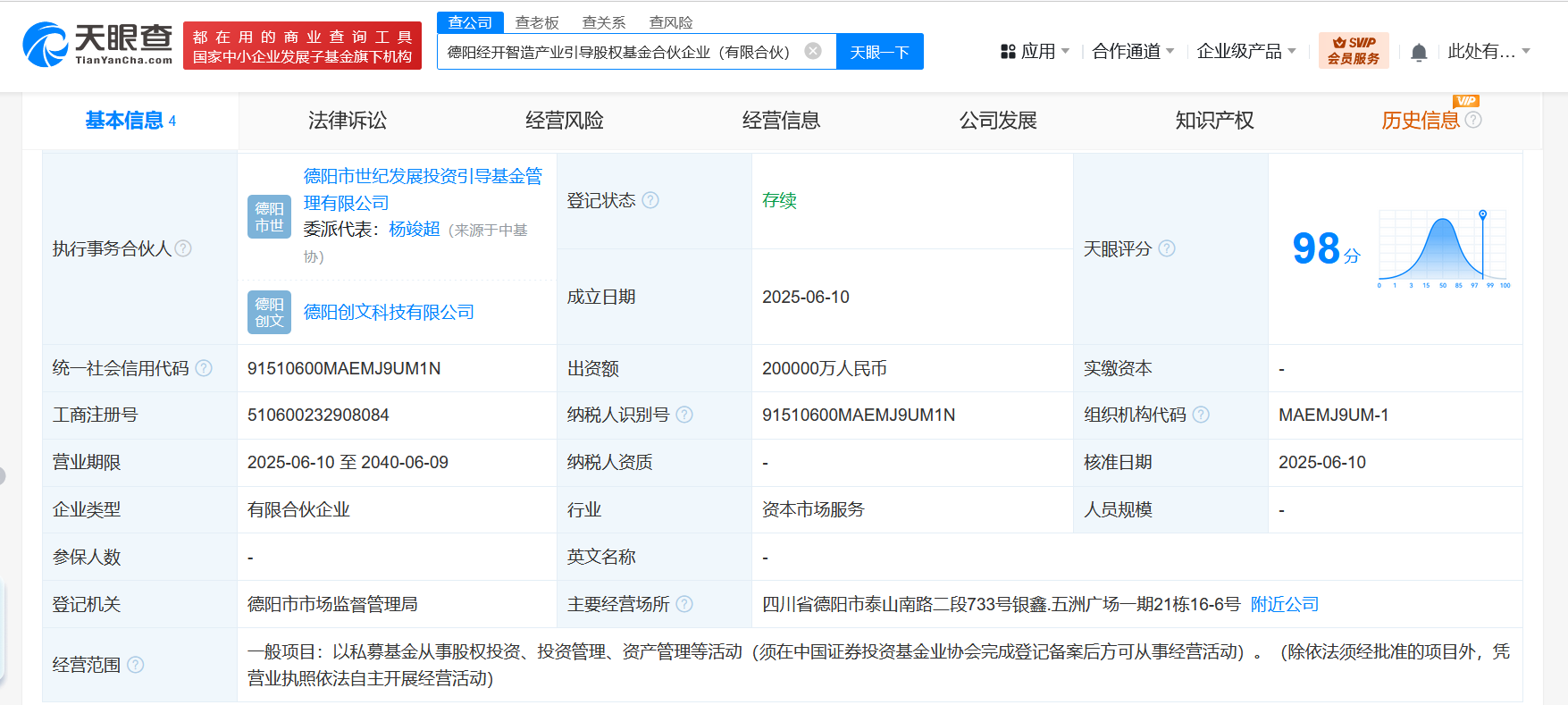Open the SVIP 会员服务 badge
Image resolution: width=1568 pixels, height=705 pixels.
point(1353,51)
